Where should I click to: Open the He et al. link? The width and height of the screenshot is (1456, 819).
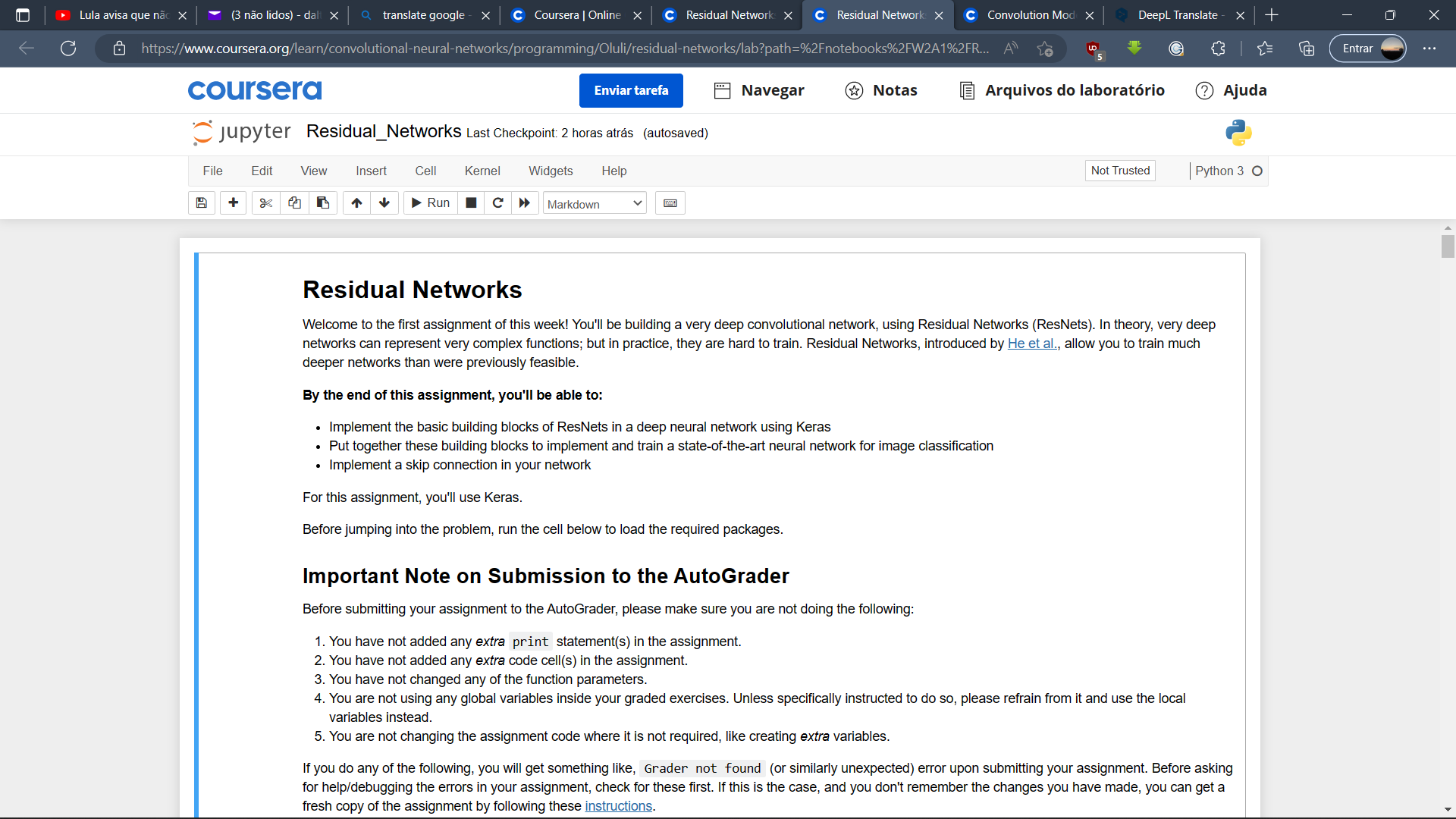[x=1031, y=344]
